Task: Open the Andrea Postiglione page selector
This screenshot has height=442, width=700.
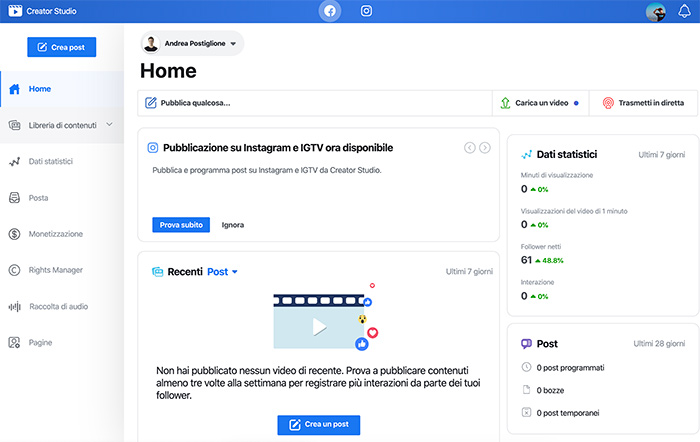Action: click(x=192, y=43)
